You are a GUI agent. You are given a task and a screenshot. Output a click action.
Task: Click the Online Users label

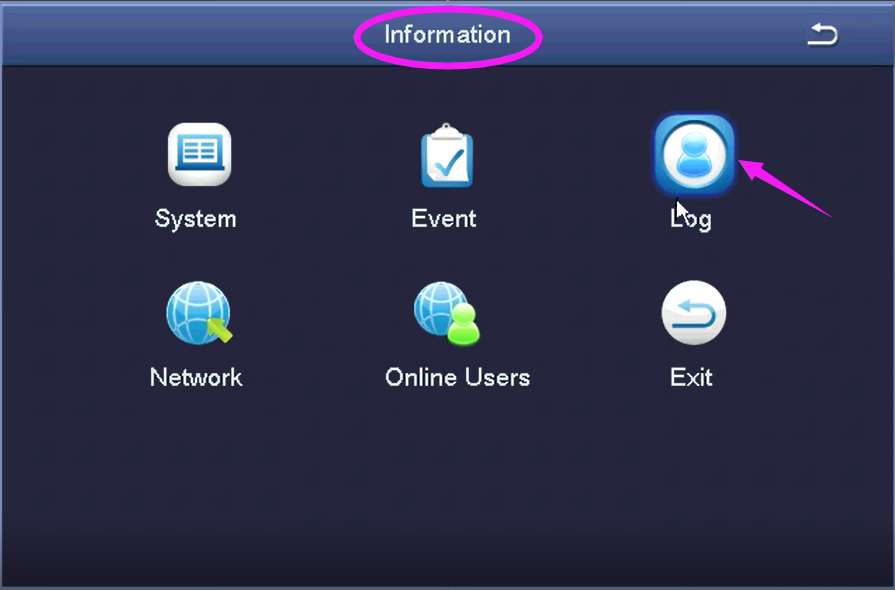pos(457,377)
